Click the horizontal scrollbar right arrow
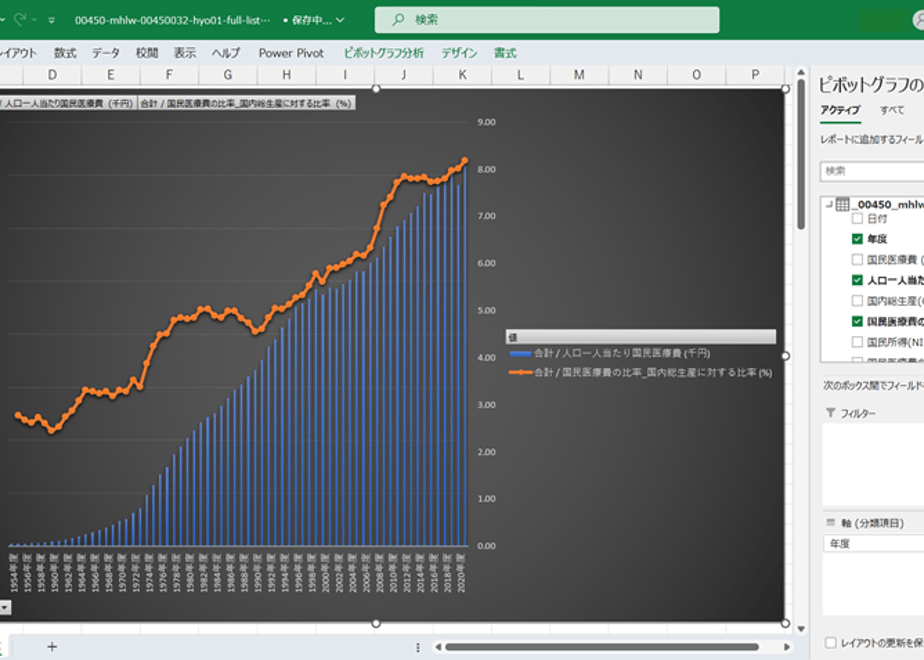Screen dimensions: 924x660 (787, 647)
